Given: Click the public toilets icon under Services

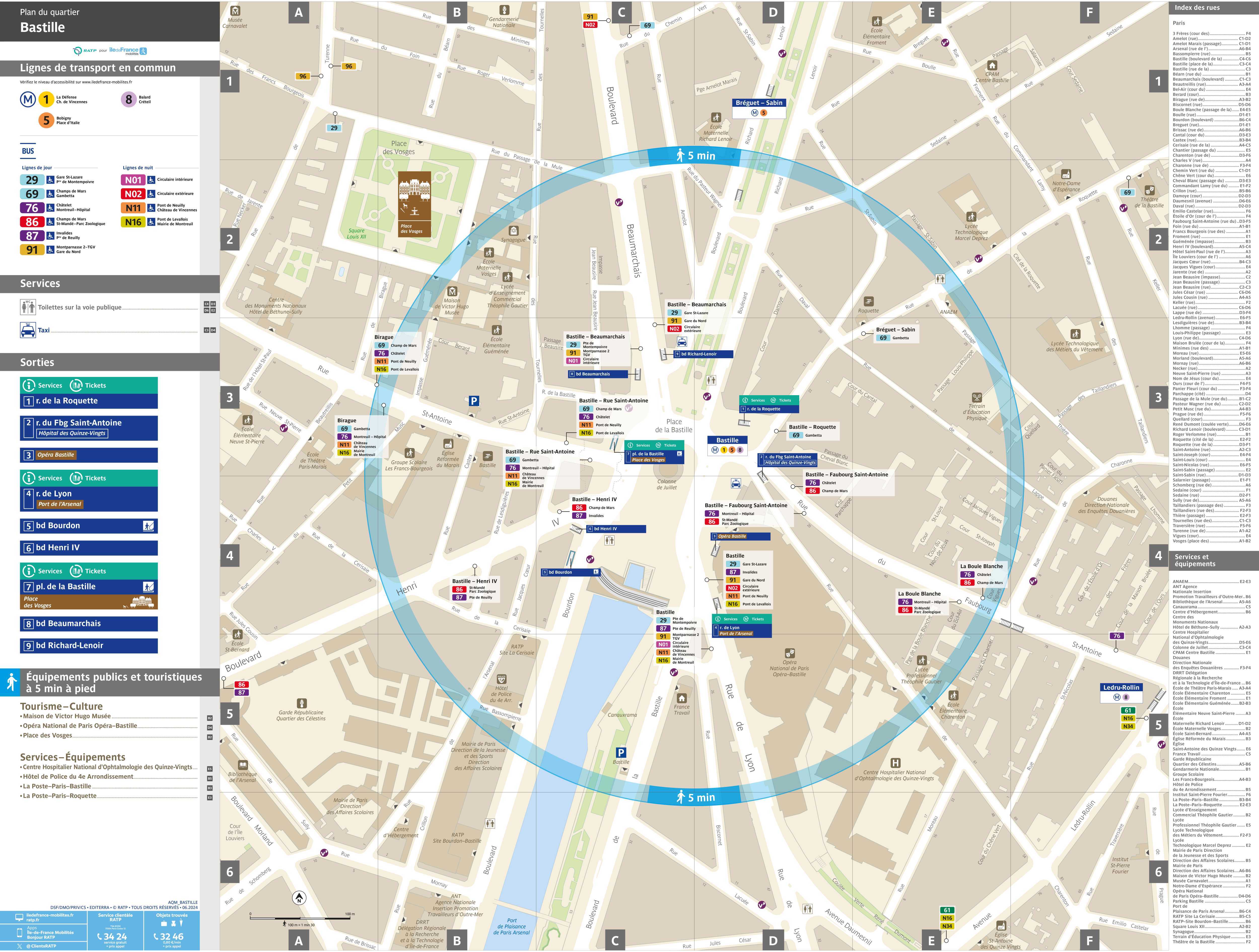Looking at the screenshot, I should (28, 307).
